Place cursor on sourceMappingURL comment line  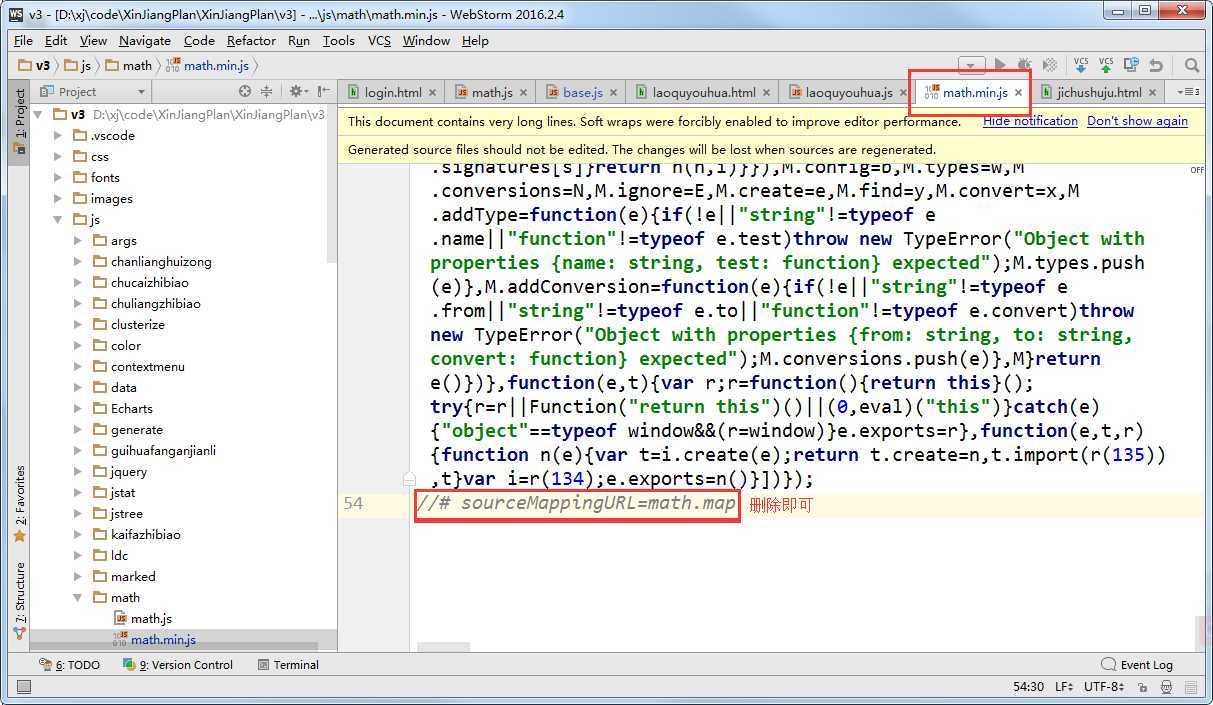click(x=577, y=503)
